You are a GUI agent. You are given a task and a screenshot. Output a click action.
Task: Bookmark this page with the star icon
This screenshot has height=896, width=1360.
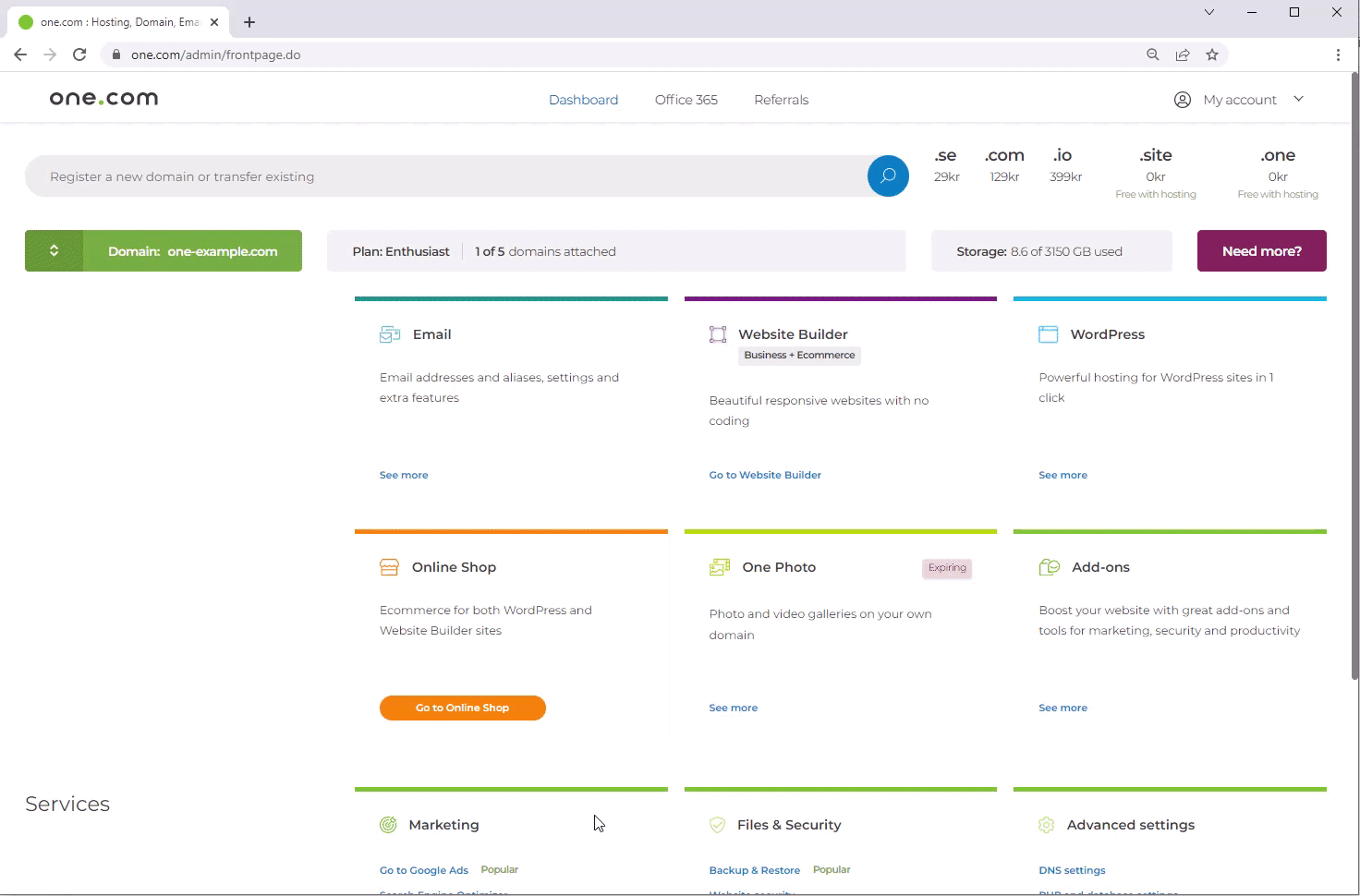click(x=1211, y=54)
